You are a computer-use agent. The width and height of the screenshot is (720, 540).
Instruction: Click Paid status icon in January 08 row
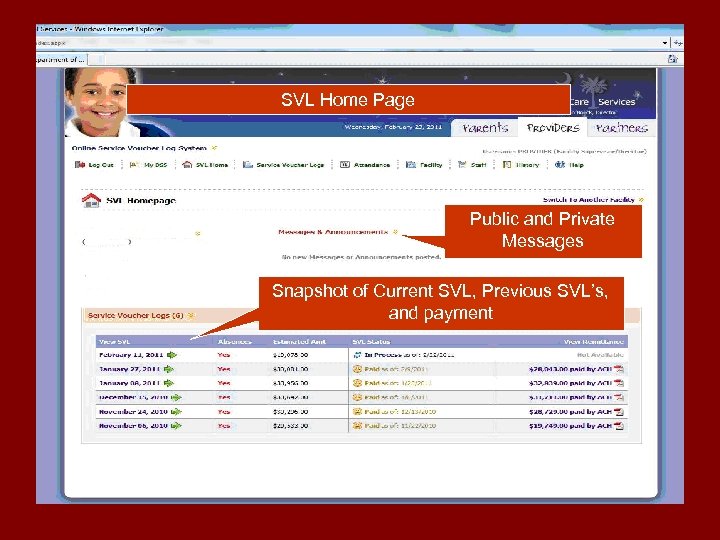point(357,383)
